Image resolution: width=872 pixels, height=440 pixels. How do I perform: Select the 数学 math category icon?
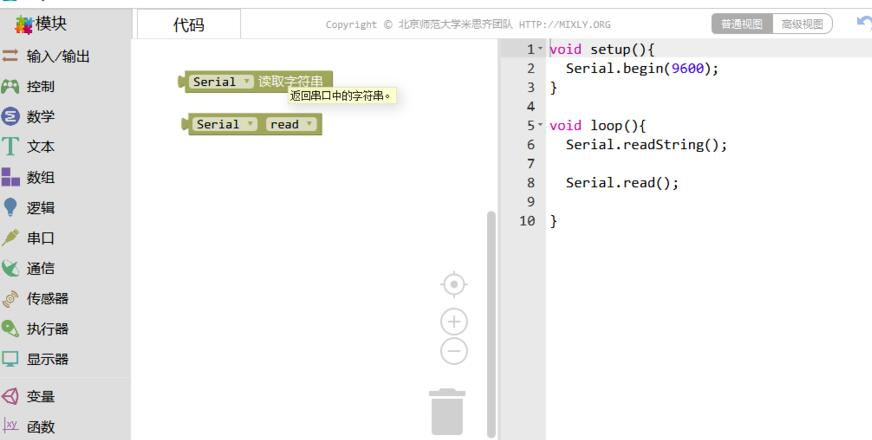click(10, 116)
